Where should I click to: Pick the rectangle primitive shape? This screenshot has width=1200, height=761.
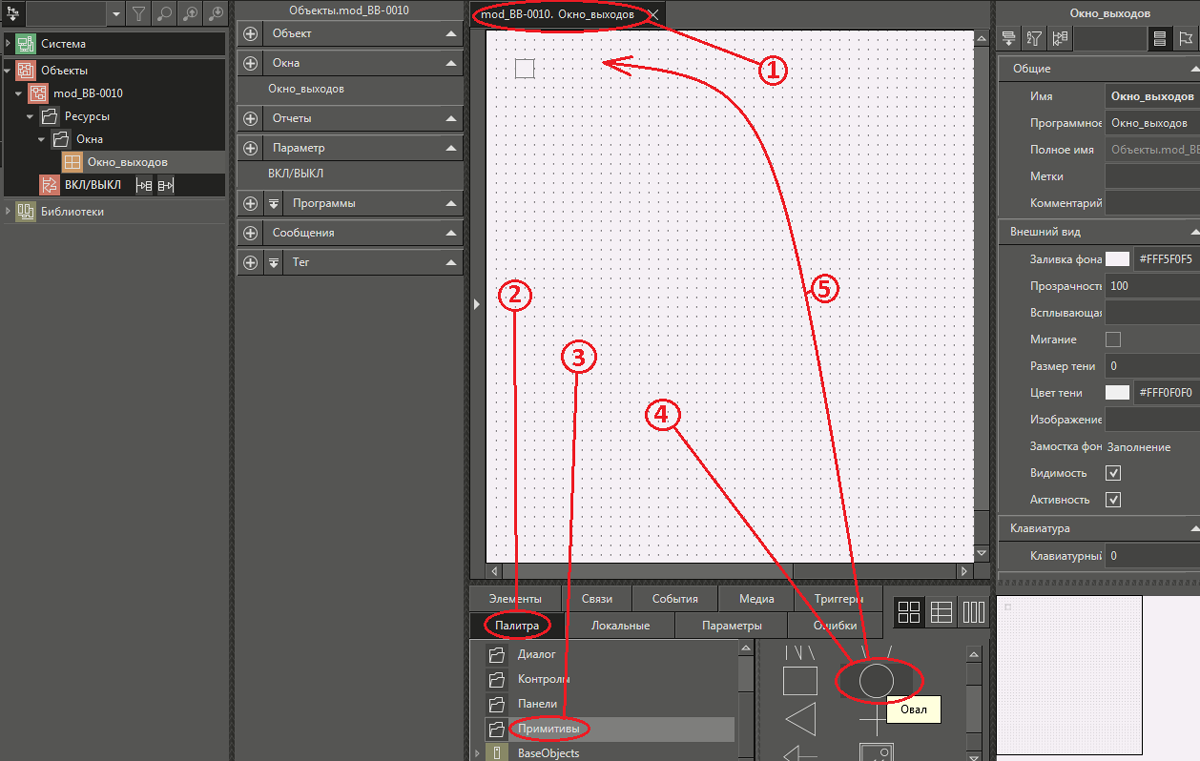[x=800, y=681]
